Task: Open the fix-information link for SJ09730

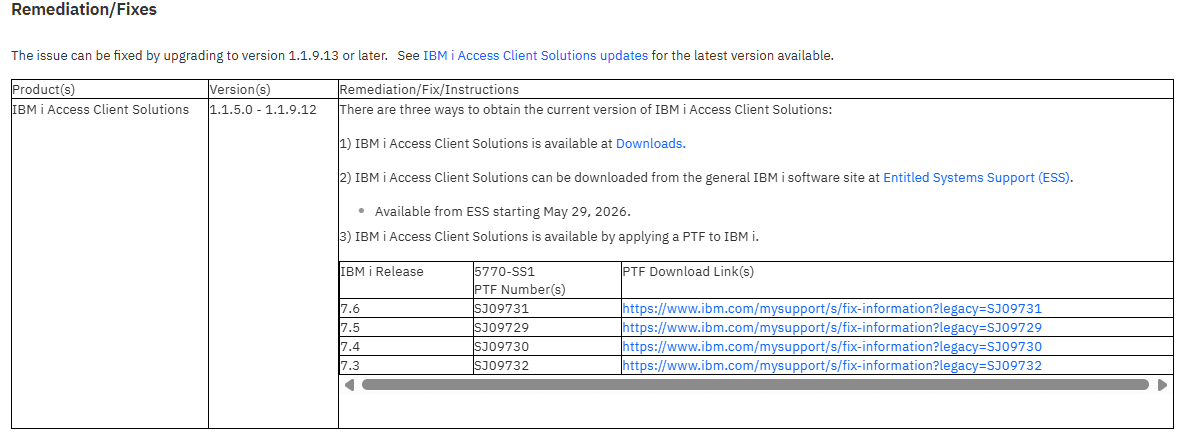Action: coord(831,346)
